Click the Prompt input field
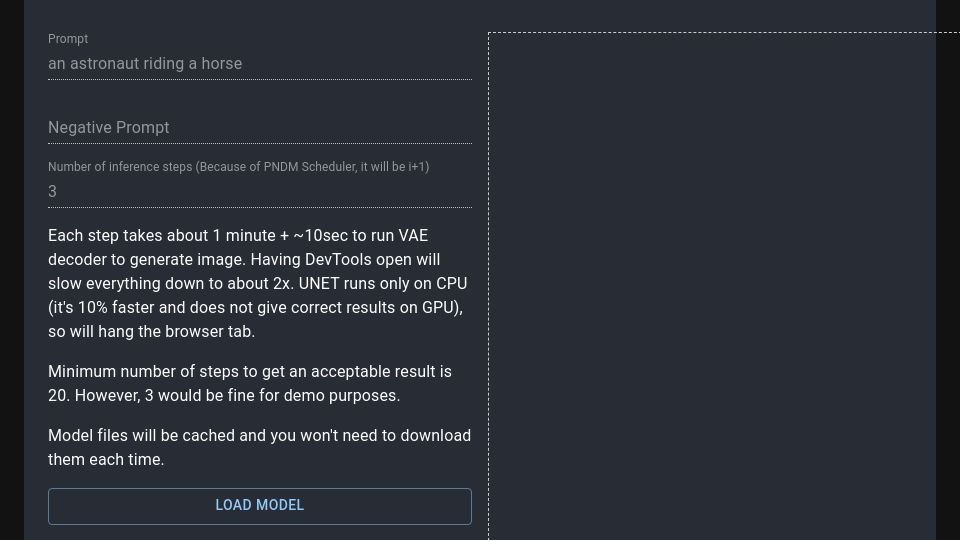 260,64
